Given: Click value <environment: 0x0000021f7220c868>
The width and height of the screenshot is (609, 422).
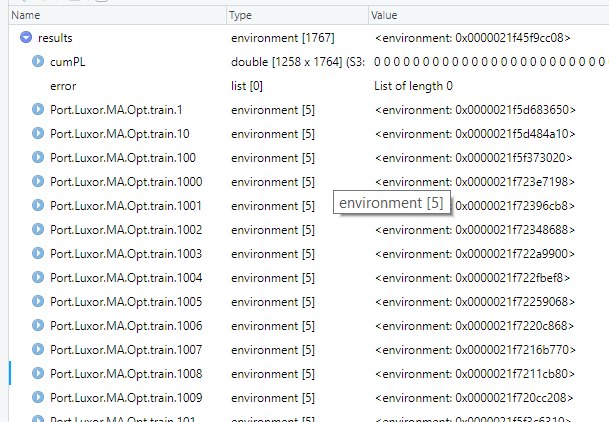Looking at the screenshot, I should (x=474, y=326).
